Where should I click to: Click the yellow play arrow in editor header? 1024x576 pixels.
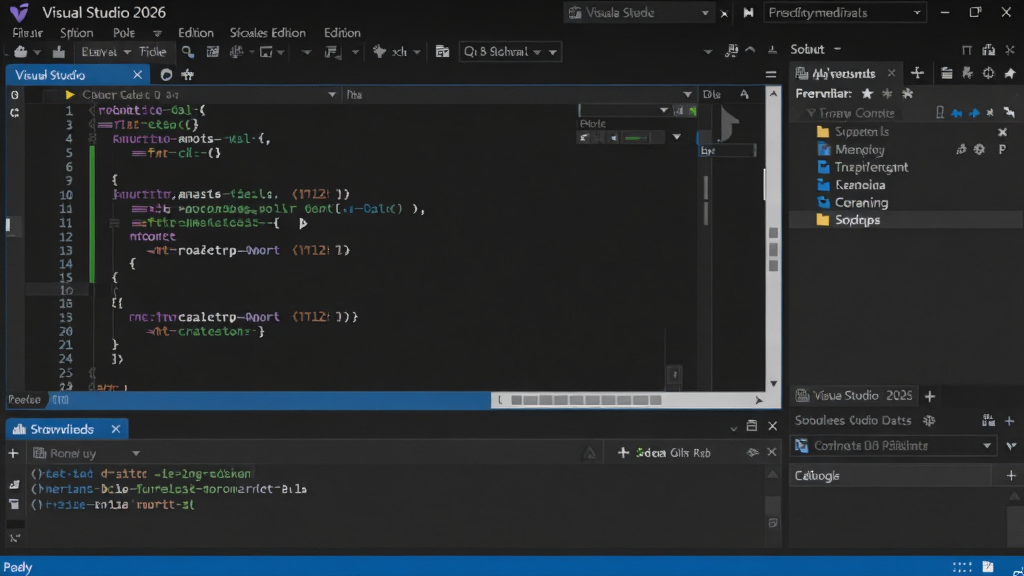[70, 95]
